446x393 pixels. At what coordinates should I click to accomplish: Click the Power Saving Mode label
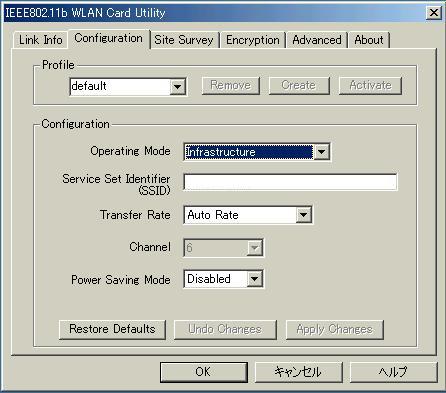coord(121,280)
